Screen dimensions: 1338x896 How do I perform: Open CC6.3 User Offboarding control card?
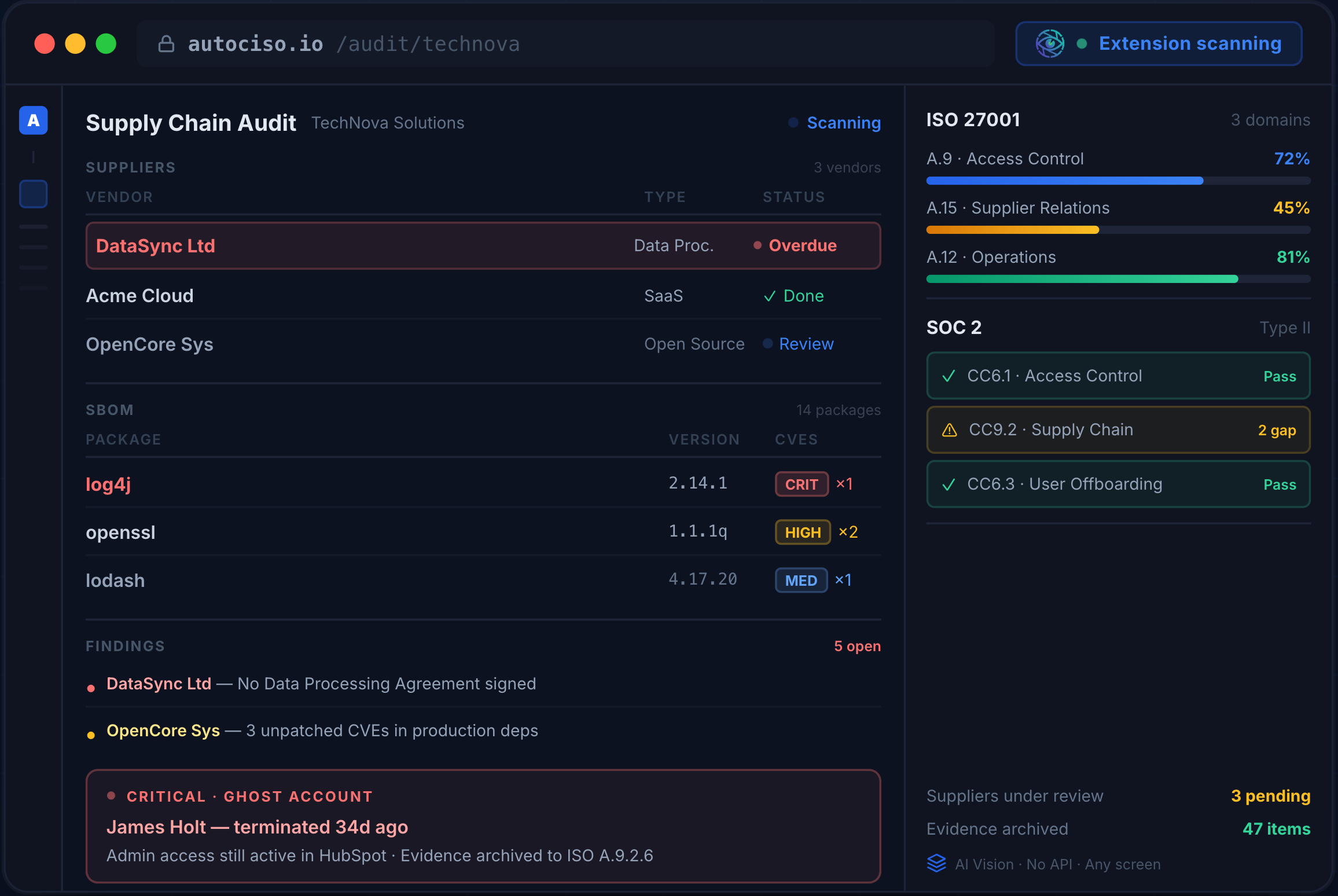[1118, 484]
